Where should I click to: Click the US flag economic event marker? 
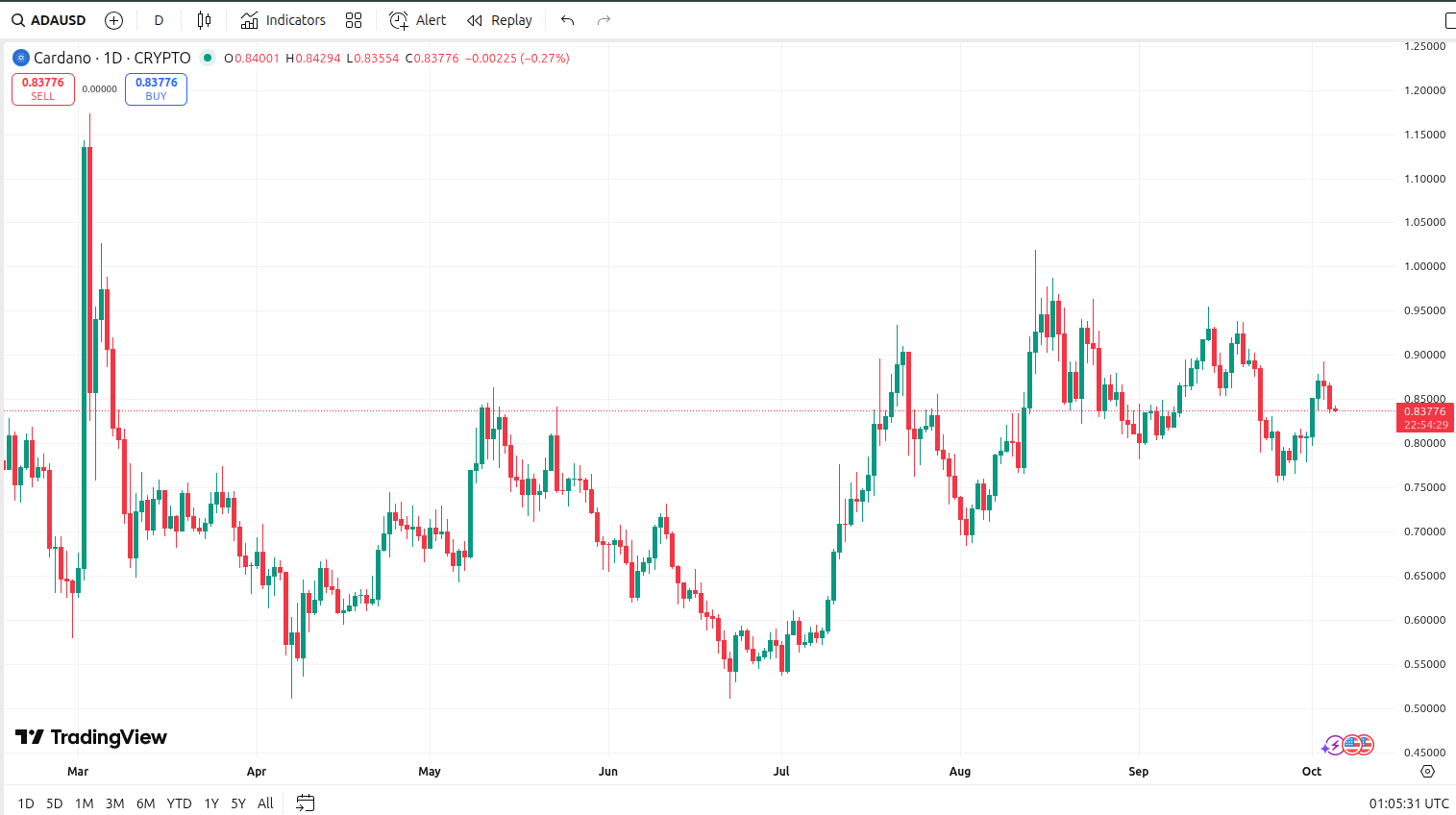pos(1353,744)
